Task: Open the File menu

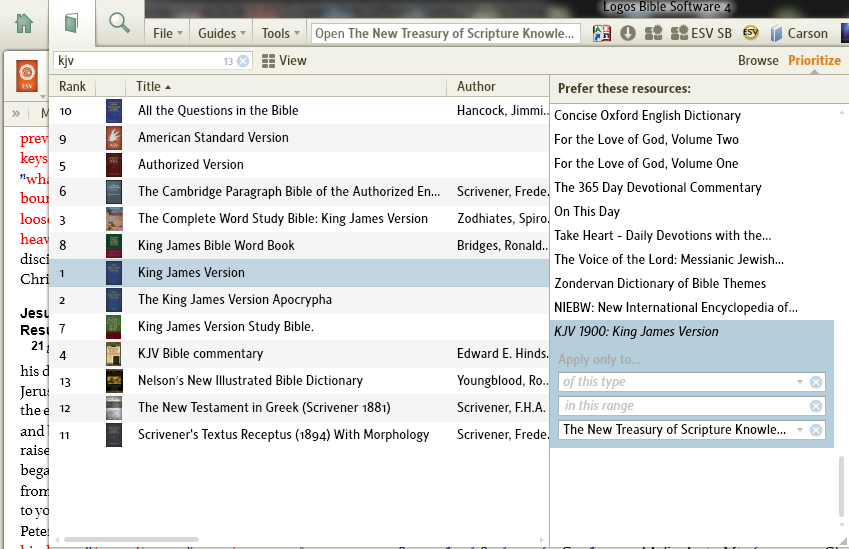Action: click(168, 34)
